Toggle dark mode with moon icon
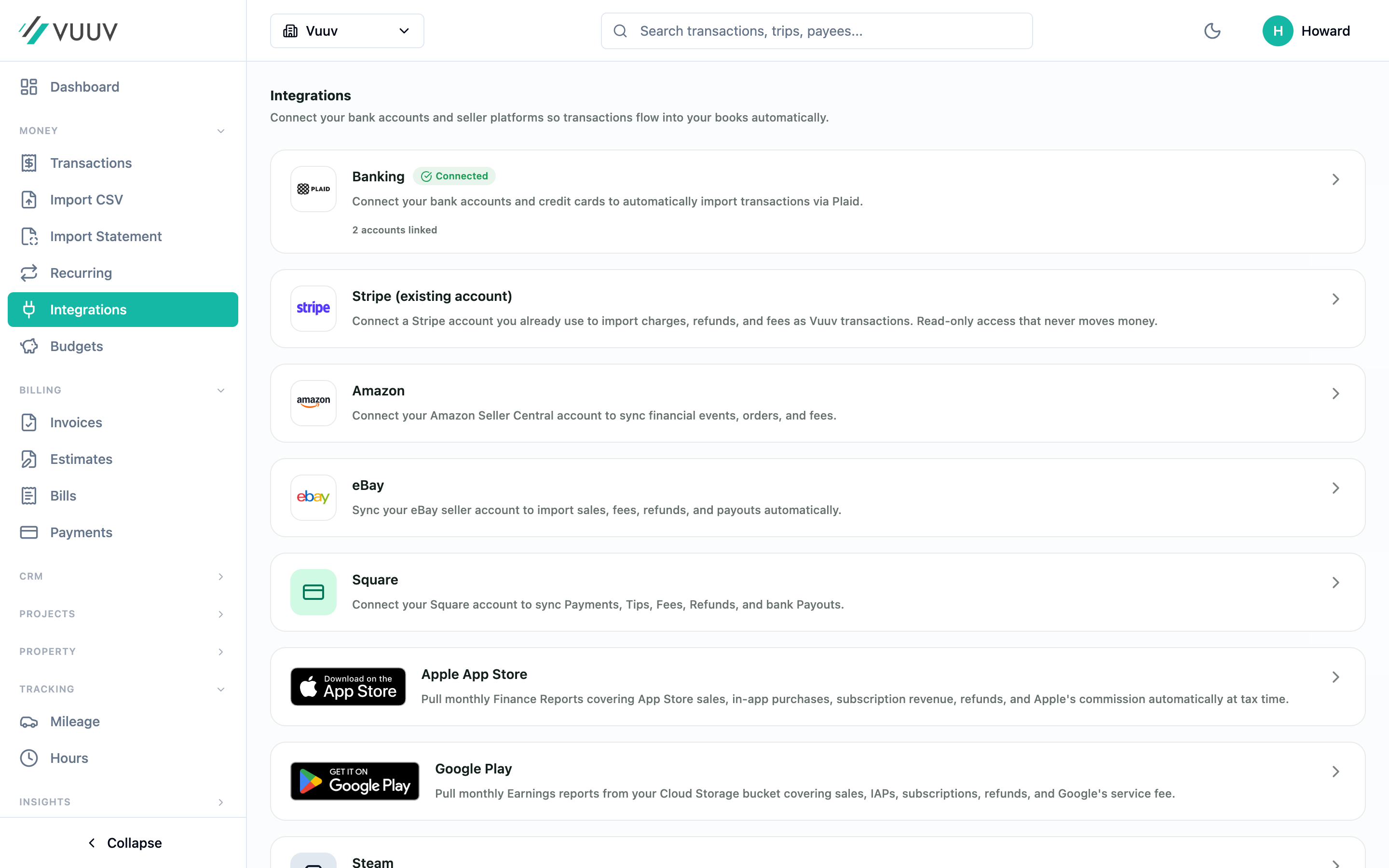 click(x=1212, y=31)
